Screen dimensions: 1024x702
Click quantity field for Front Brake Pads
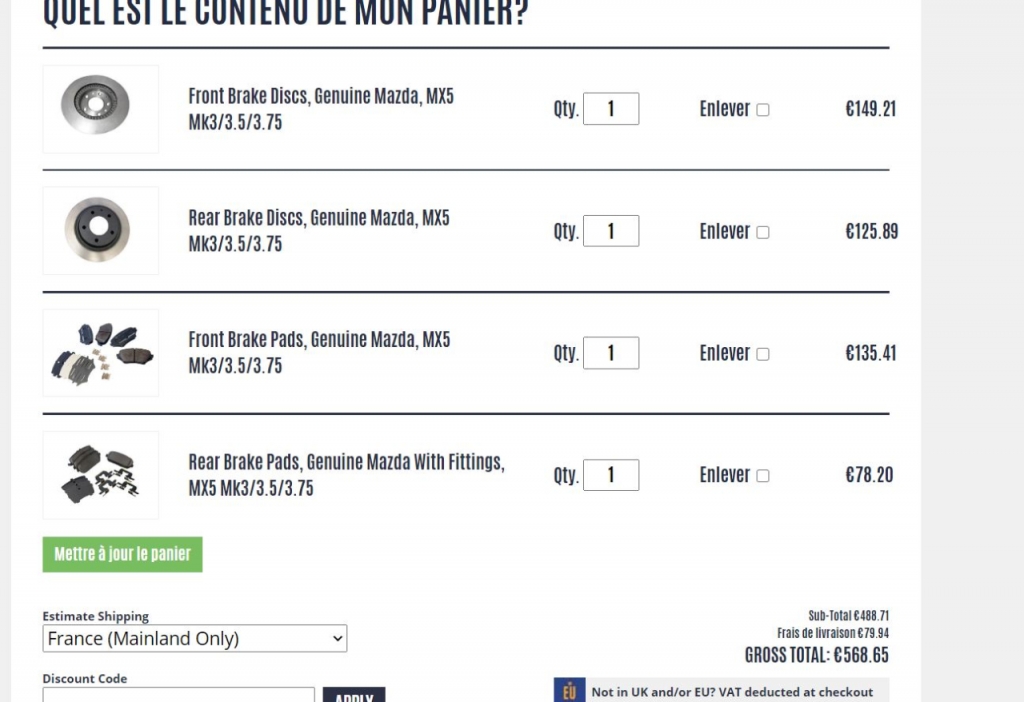click(x=611, y=353)
